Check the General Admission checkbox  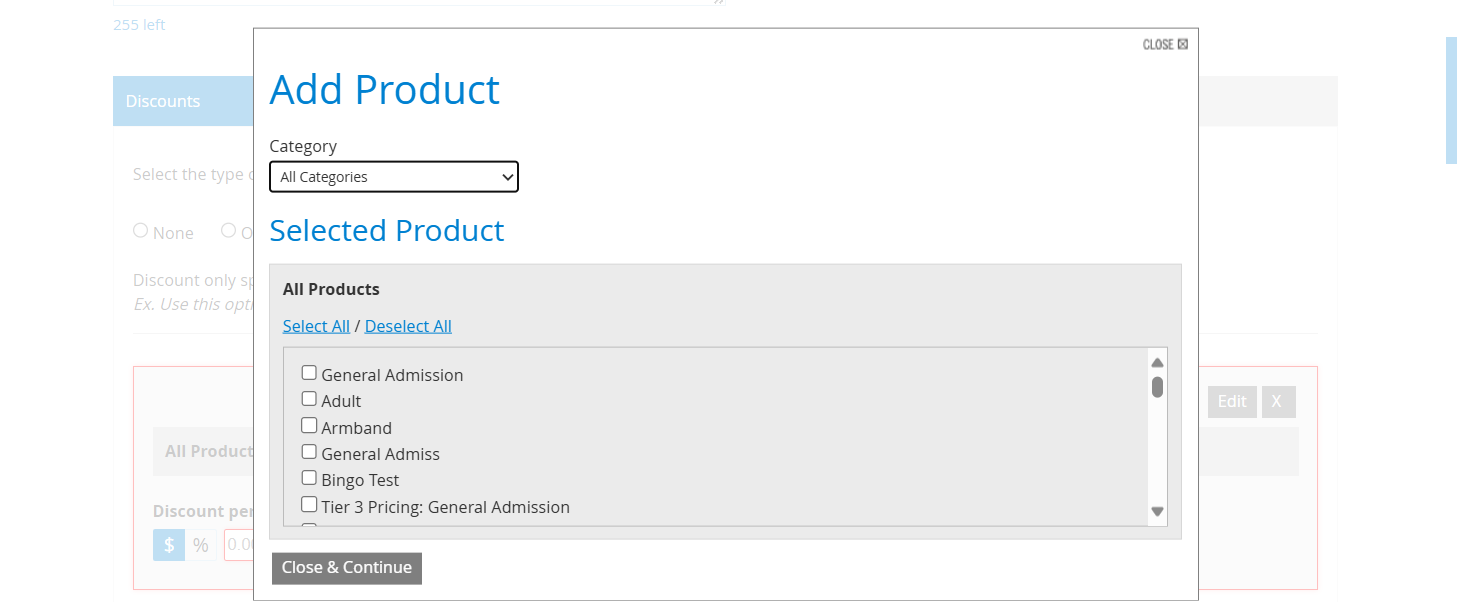click(x=309, y=373)
